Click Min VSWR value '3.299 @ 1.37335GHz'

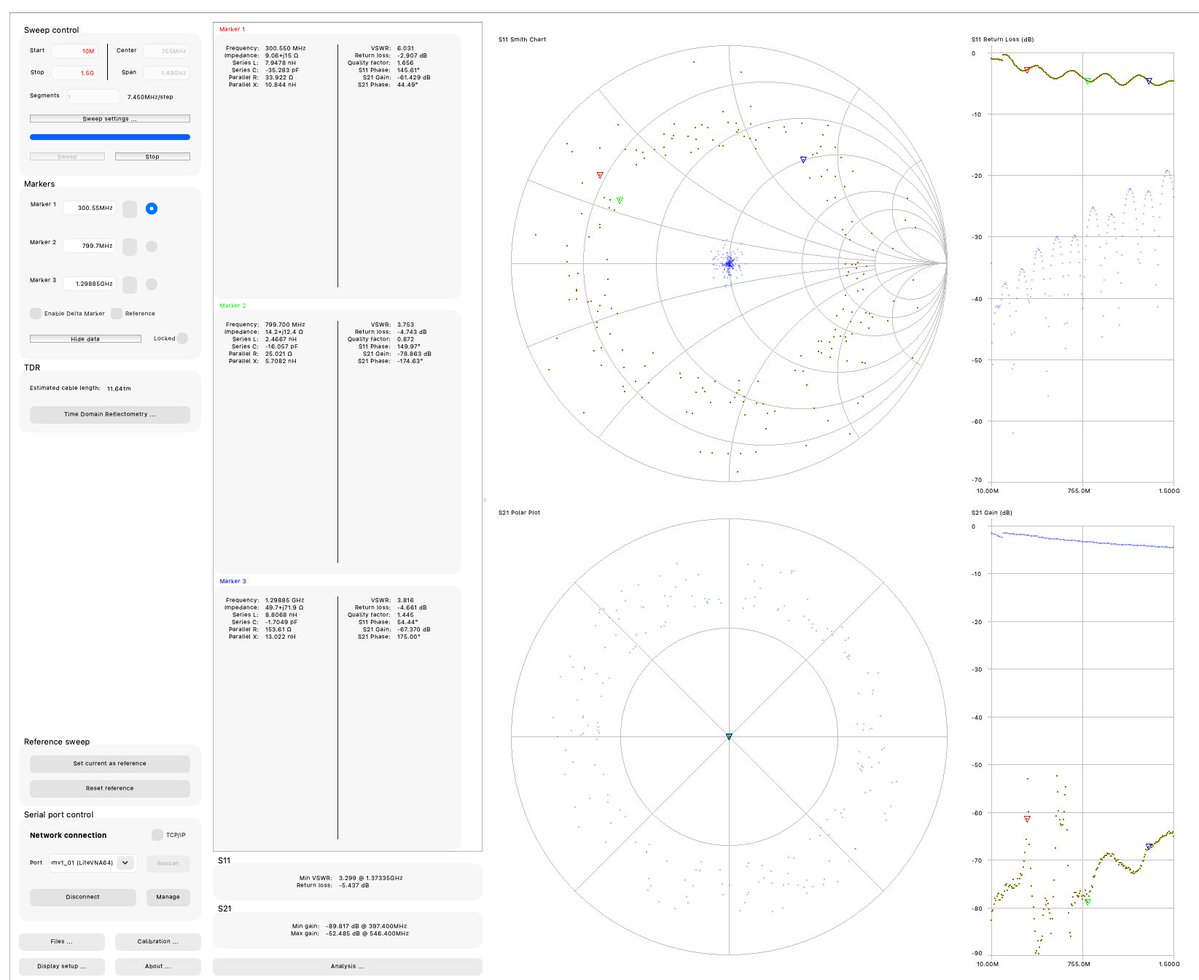tap(371, 878)
